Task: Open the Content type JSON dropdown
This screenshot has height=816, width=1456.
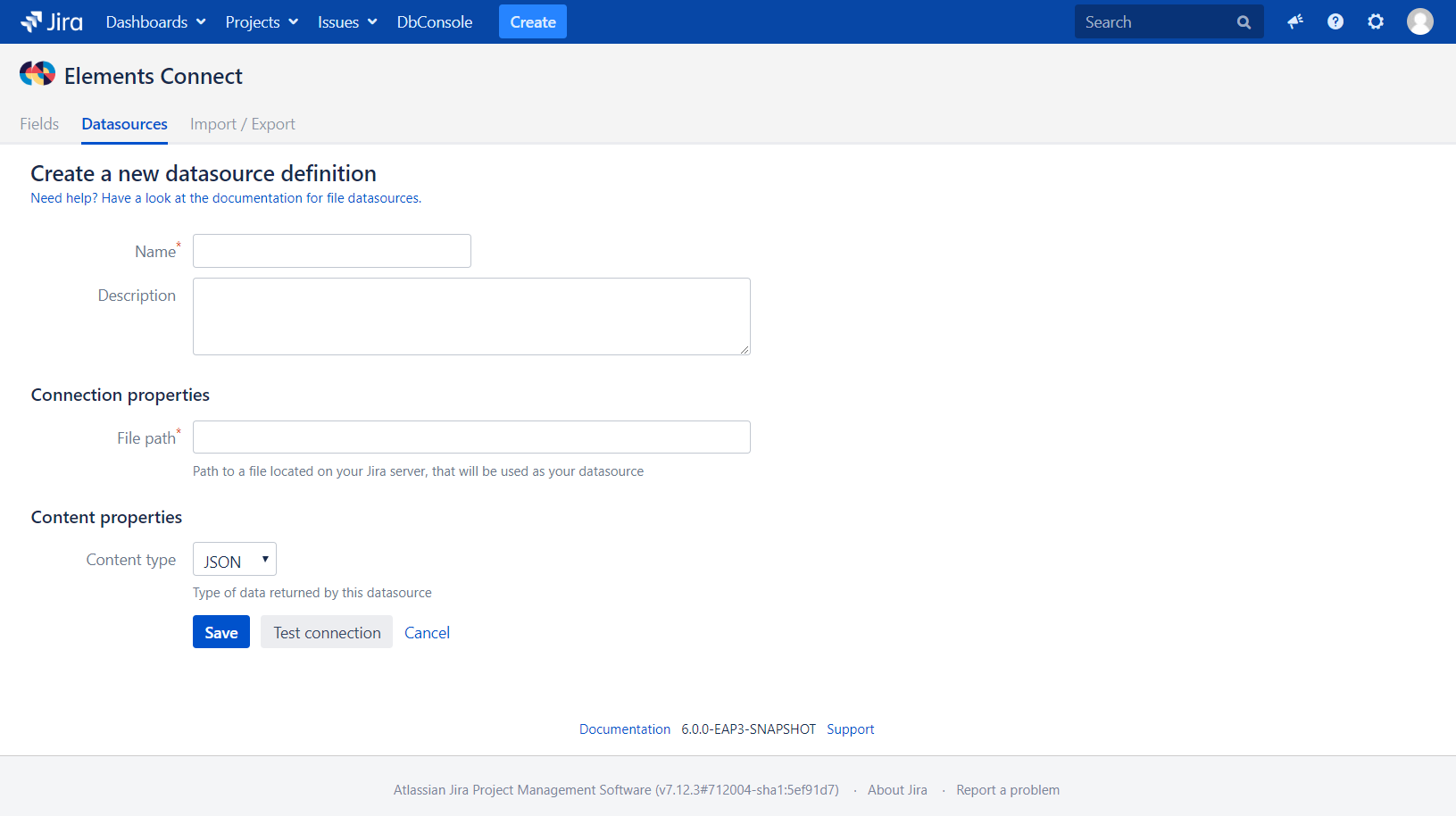Action: (235, 560)
